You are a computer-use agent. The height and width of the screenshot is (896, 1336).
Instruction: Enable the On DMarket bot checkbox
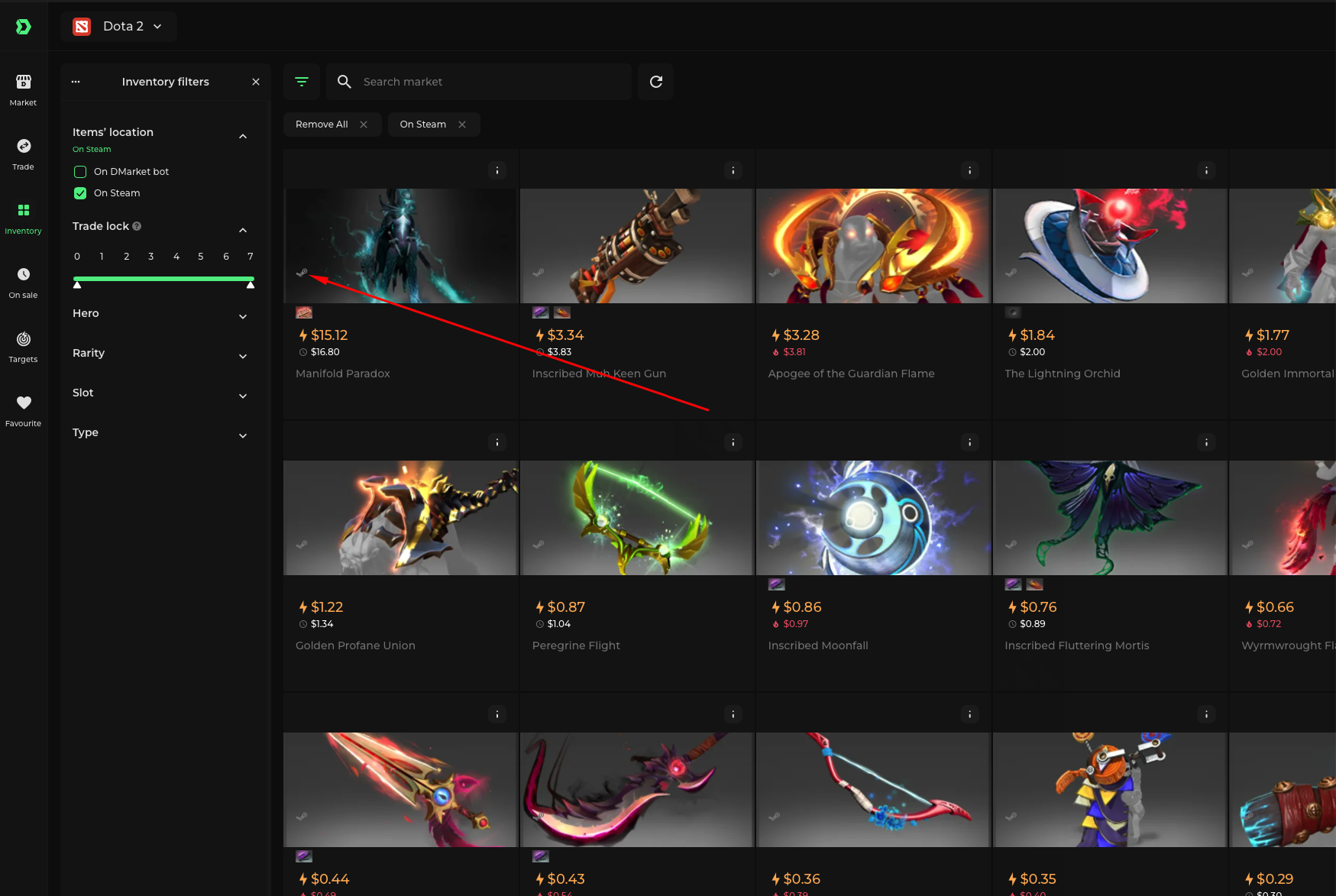[80, 172]
